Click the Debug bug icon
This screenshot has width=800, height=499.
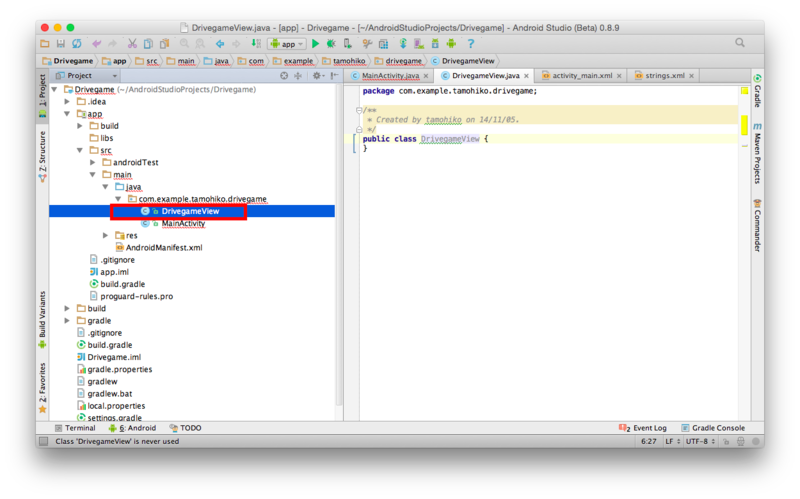(331, 44)
